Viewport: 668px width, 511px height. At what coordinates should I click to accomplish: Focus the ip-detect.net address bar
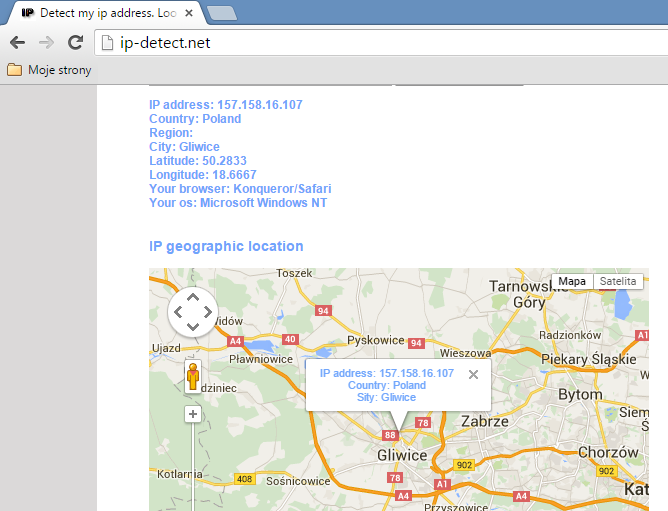point(383,43)
